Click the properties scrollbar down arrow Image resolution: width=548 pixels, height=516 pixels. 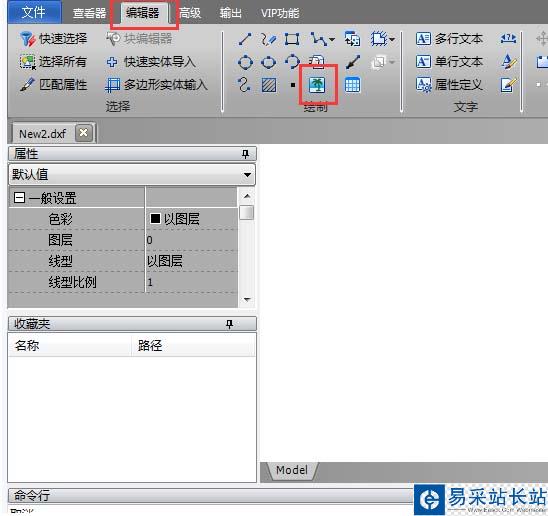pyautogui.click(x=247, y=300)
